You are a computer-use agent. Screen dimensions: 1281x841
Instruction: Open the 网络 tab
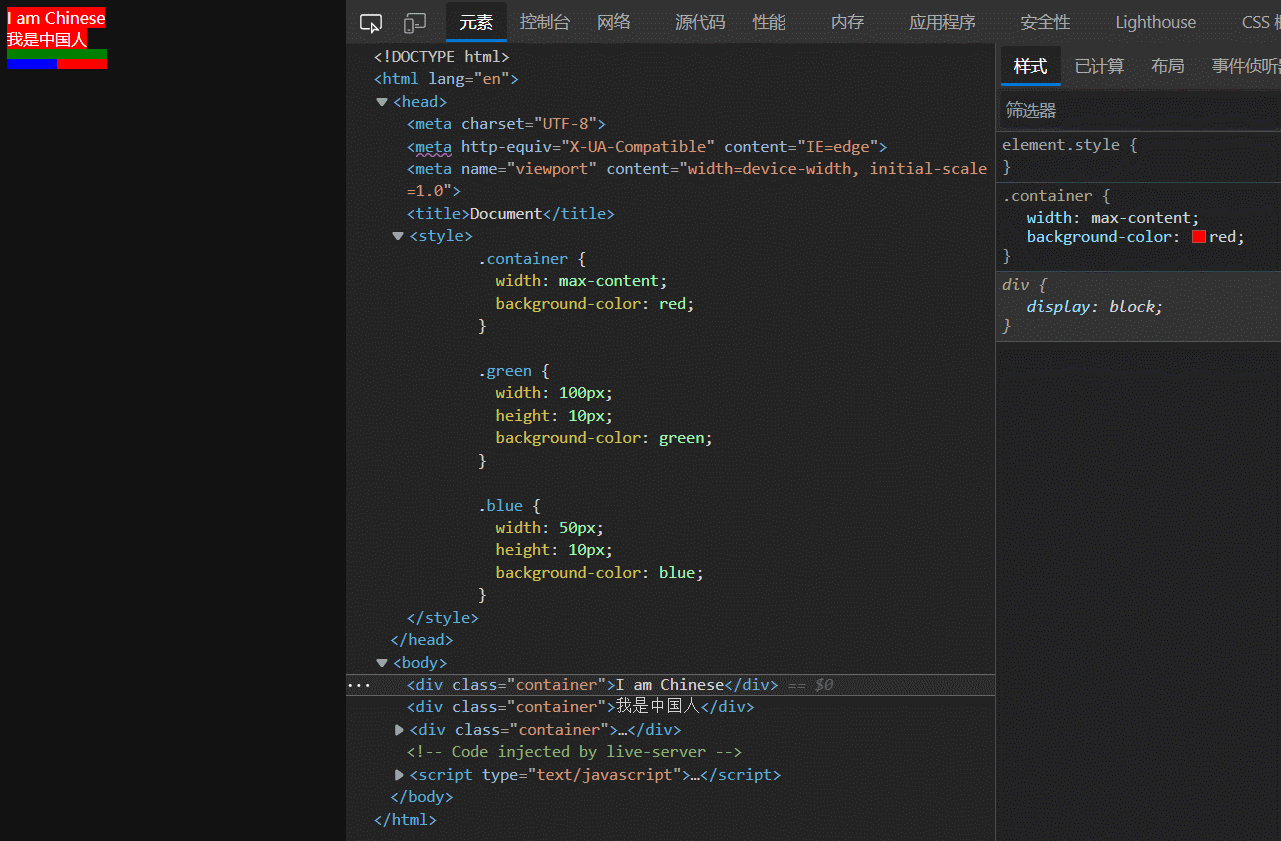tap(614, 22)
